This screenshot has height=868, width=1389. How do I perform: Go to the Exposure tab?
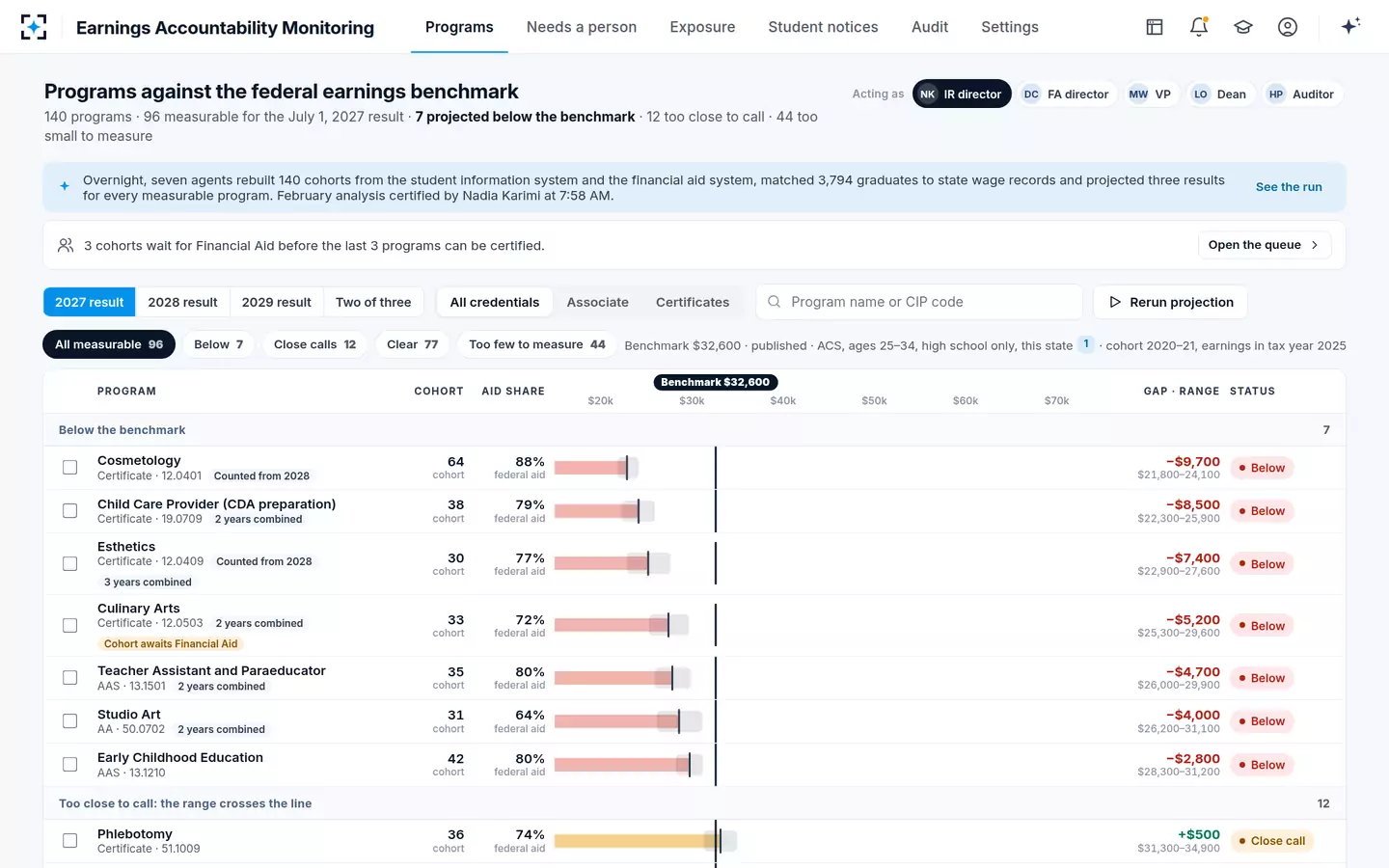click(702, 27)
